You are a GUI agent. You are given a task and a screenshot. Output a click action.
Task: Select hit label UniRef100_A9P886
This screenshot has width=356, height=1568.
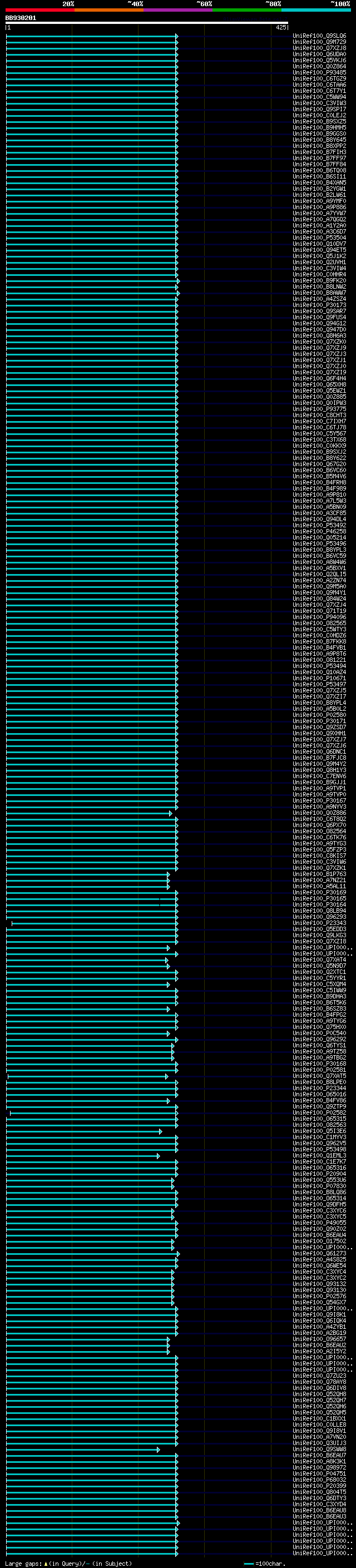[x=319, y=207]
